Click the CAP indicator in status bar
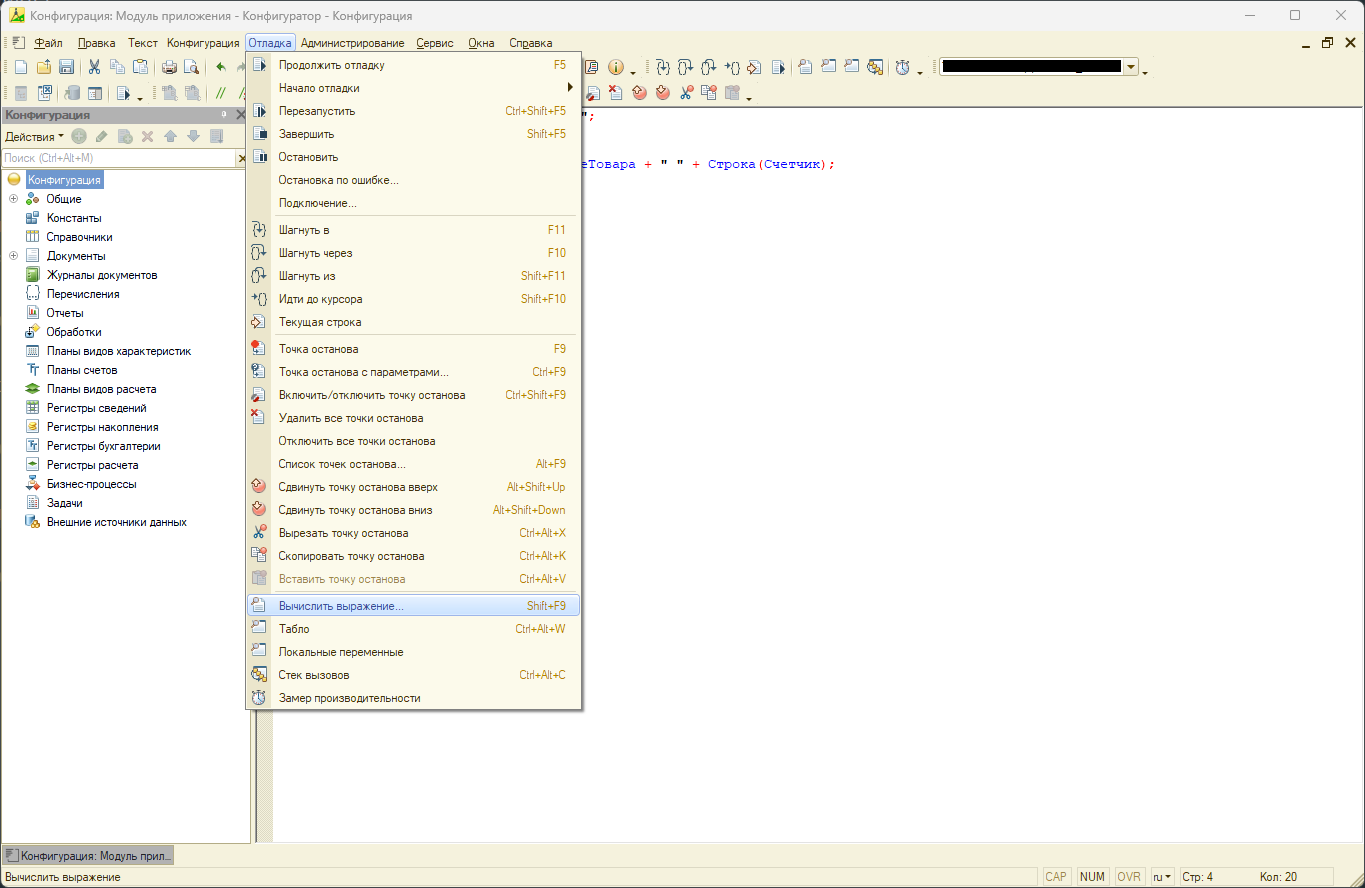The width and height of the screenshot is (1365, 888). pyautogui.click(x=1056, y=877)
